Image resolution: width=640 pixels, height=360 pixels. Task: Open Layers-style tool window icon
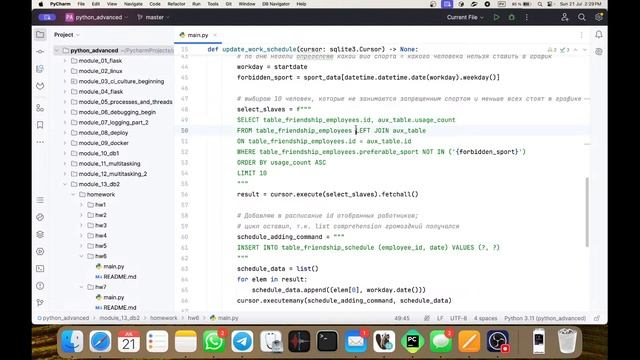point(40,234)
